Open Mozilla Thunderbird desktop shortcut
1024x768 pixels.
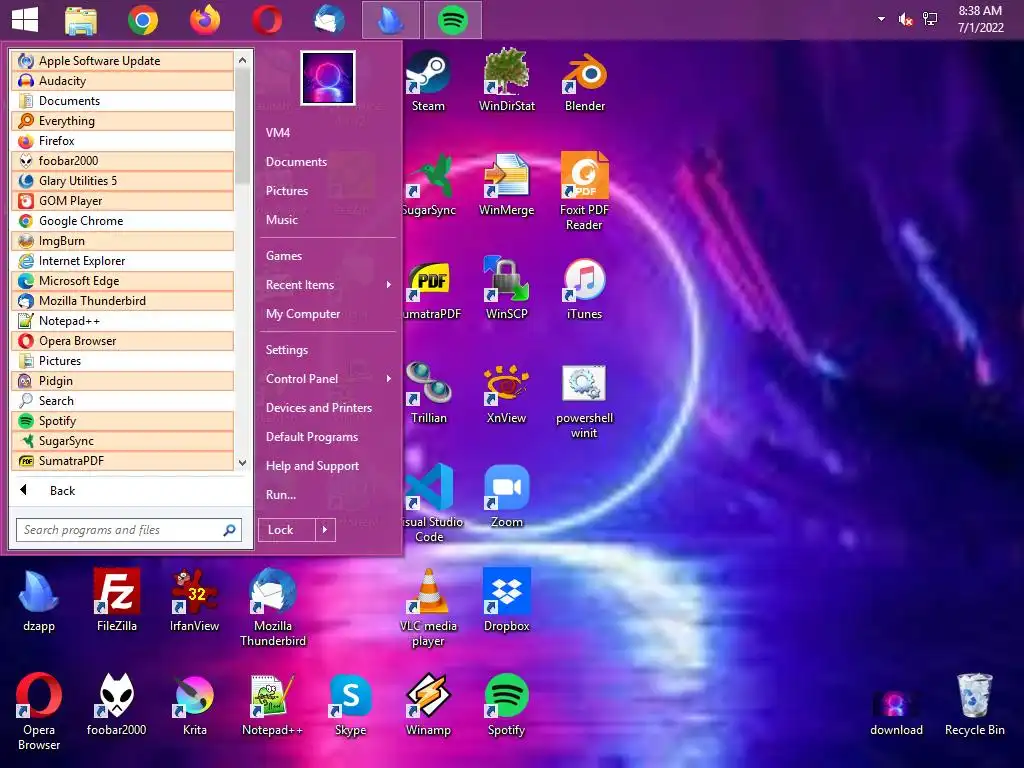click(x=272, y=607)
